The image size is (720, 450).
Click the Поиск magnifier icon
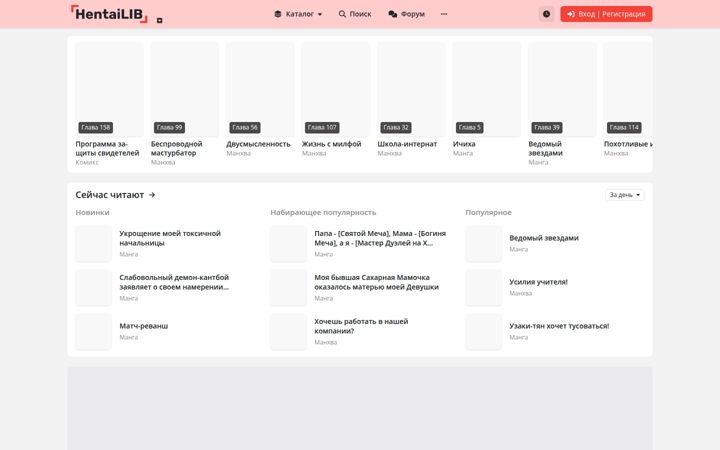tap(342, 14)
